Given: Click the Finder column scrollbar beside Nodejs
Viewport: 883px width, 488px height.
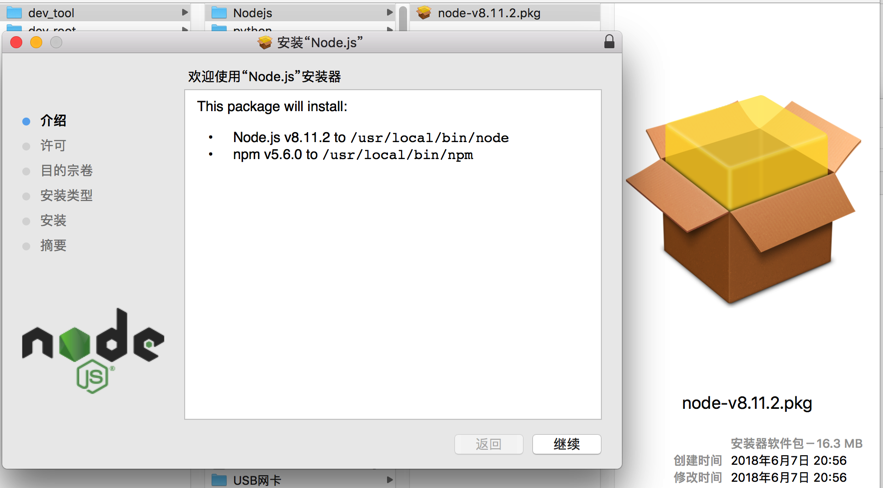Looking at the screenshot, I should pos(403,18).
